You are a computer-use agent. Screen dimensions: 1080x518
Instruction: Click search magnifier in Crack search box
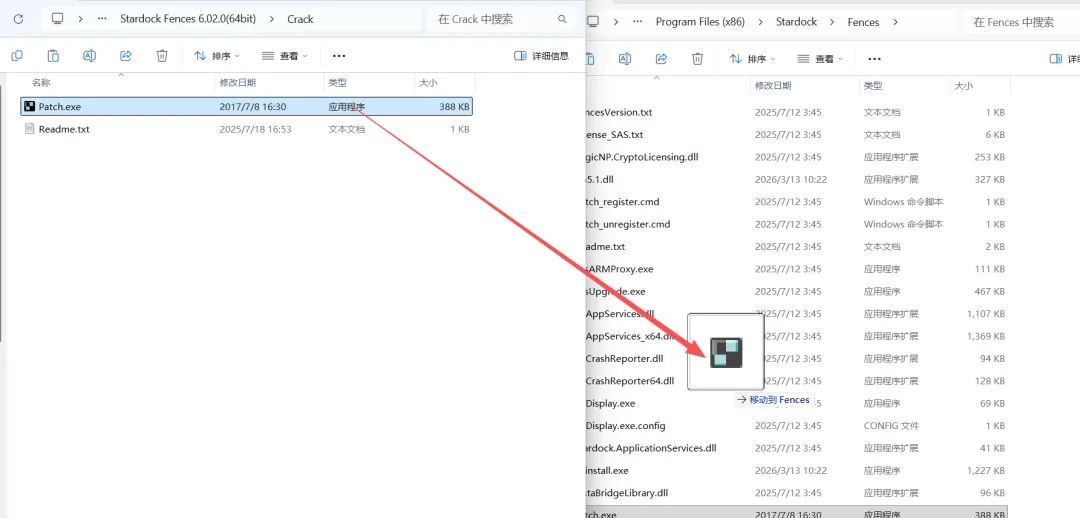[563, 19]
